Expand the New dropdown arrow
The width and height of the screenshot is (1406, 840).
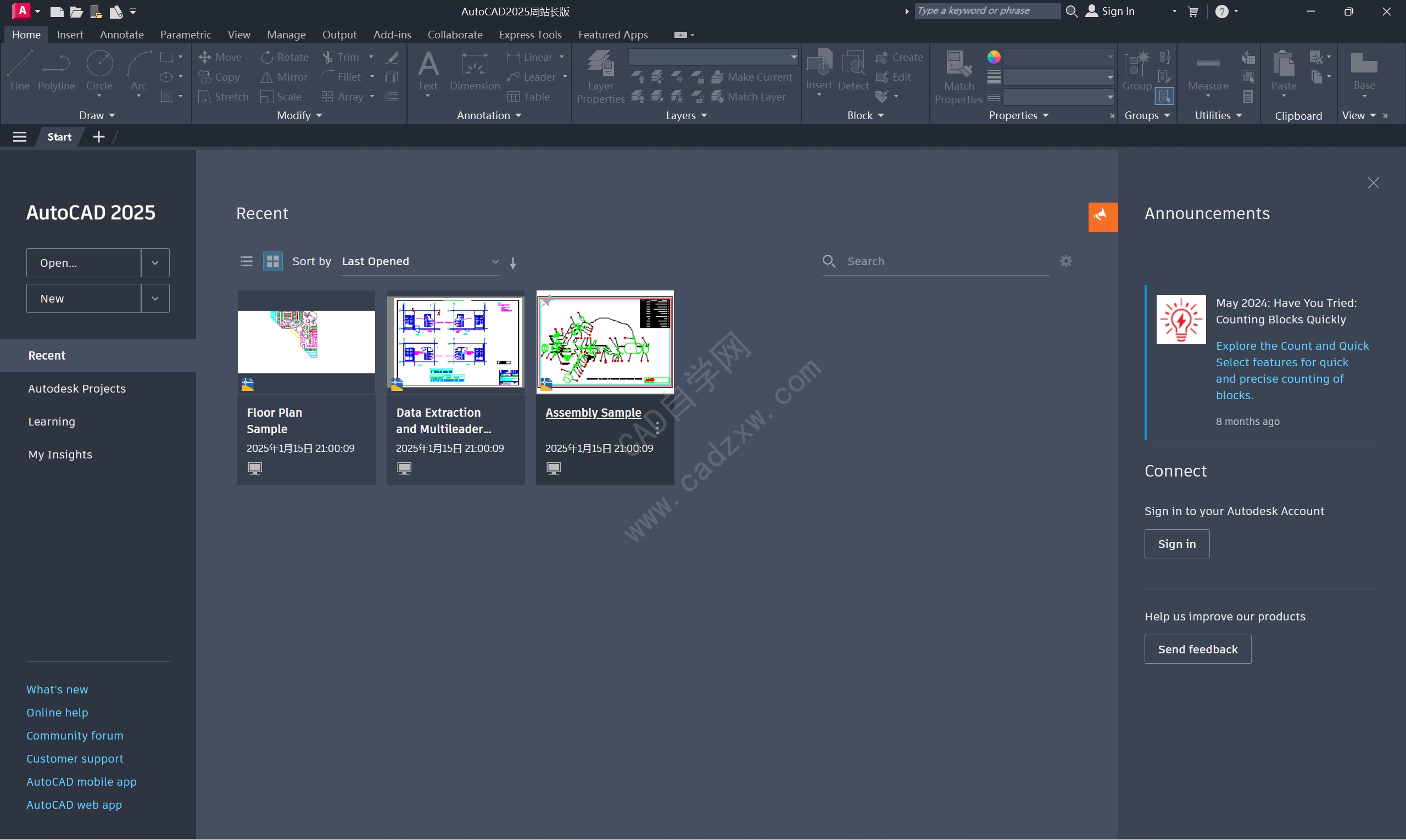[x=154, y=298]
